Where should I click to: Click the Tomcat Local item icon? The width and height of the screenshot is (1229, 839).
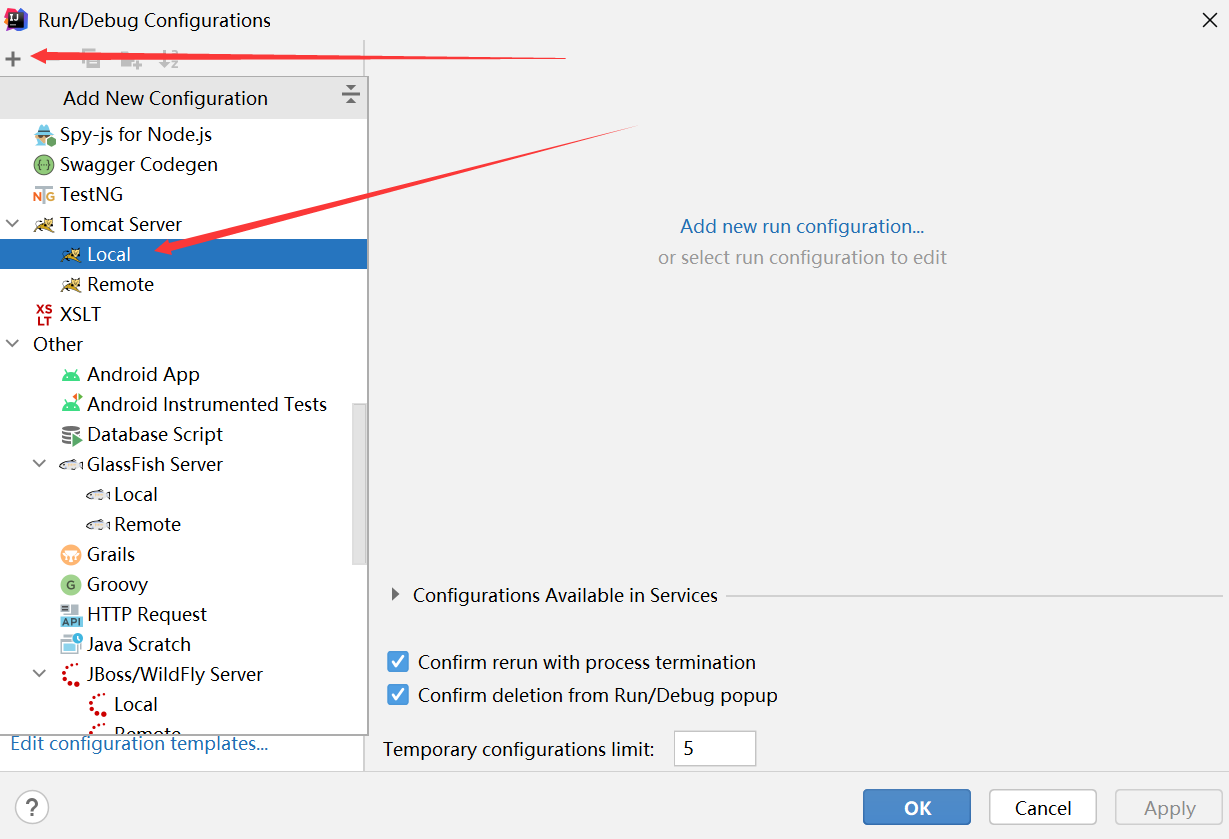pyautogui.click(x=71, y=254)
